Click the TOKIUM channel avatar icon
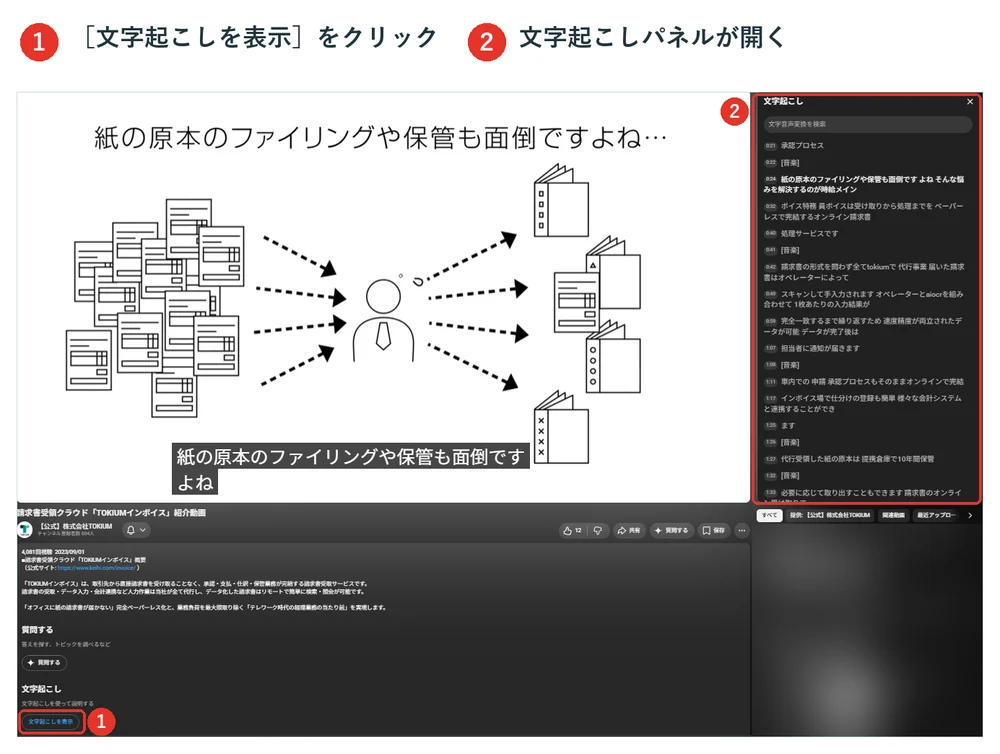 (25, 529)
